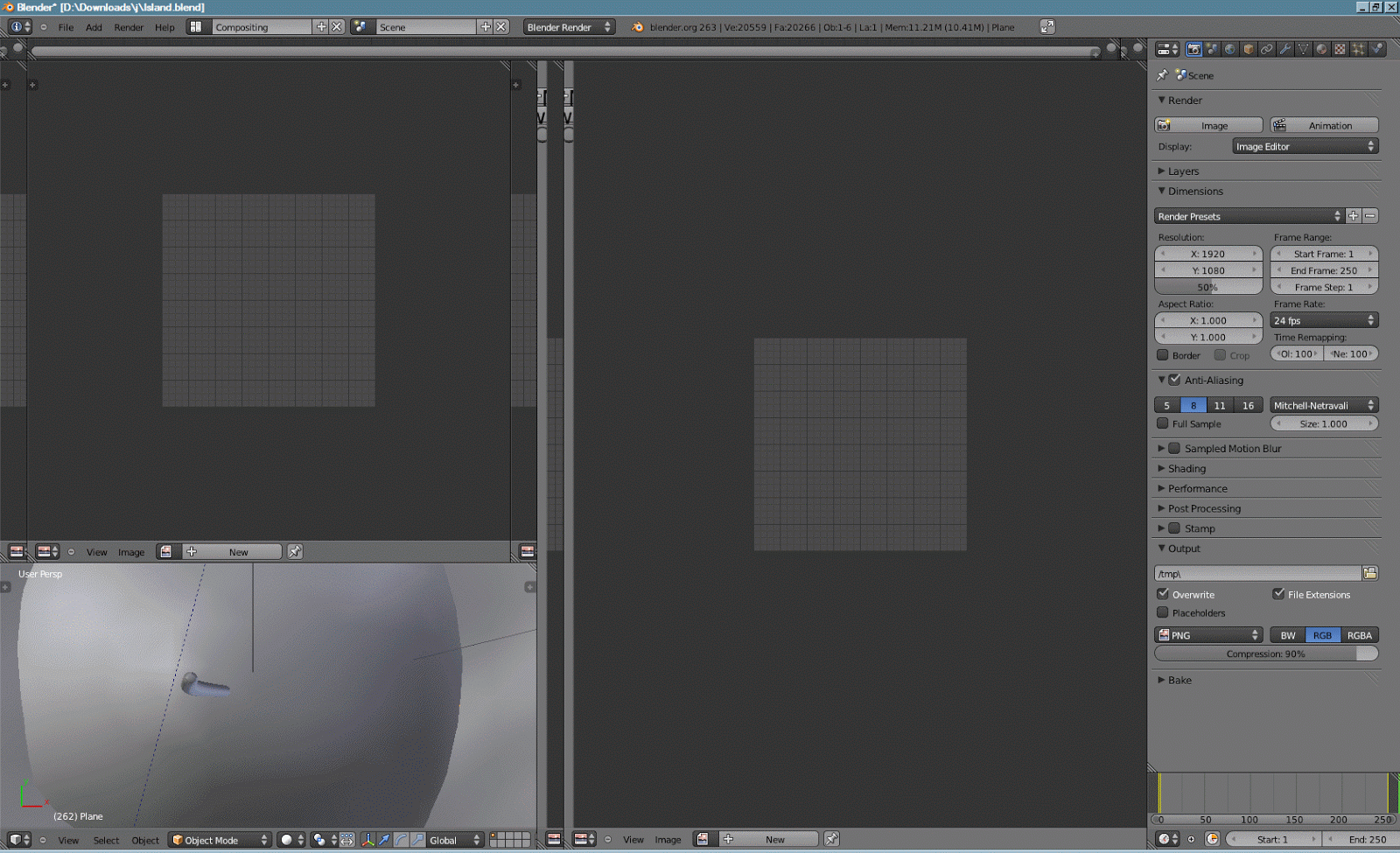The width and height of the screenshot is (1400, 853).
Task: Open the World properties tab
Action: click(x=1230, y=49)
